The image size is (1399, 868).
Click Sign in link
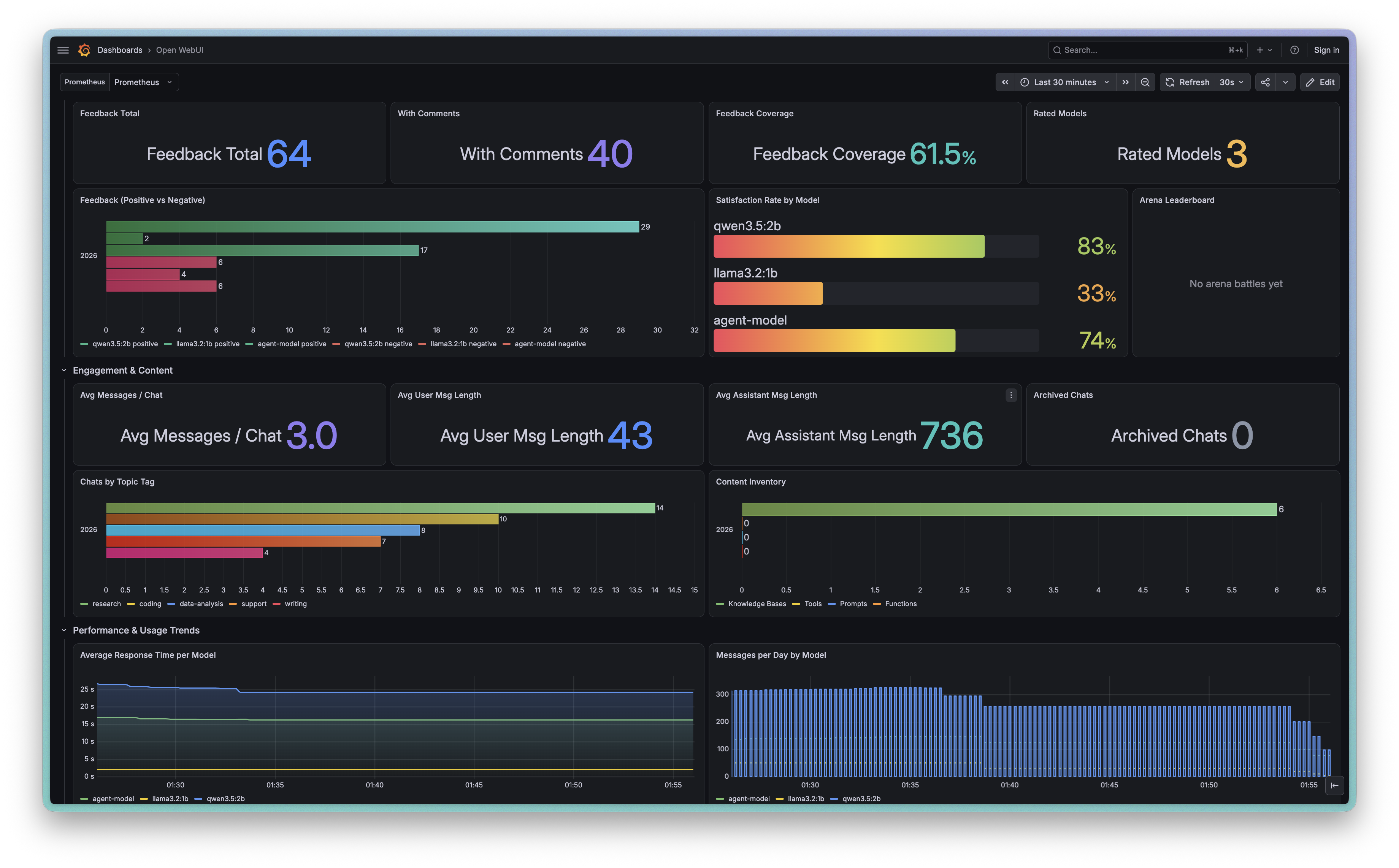(1326, 50)
